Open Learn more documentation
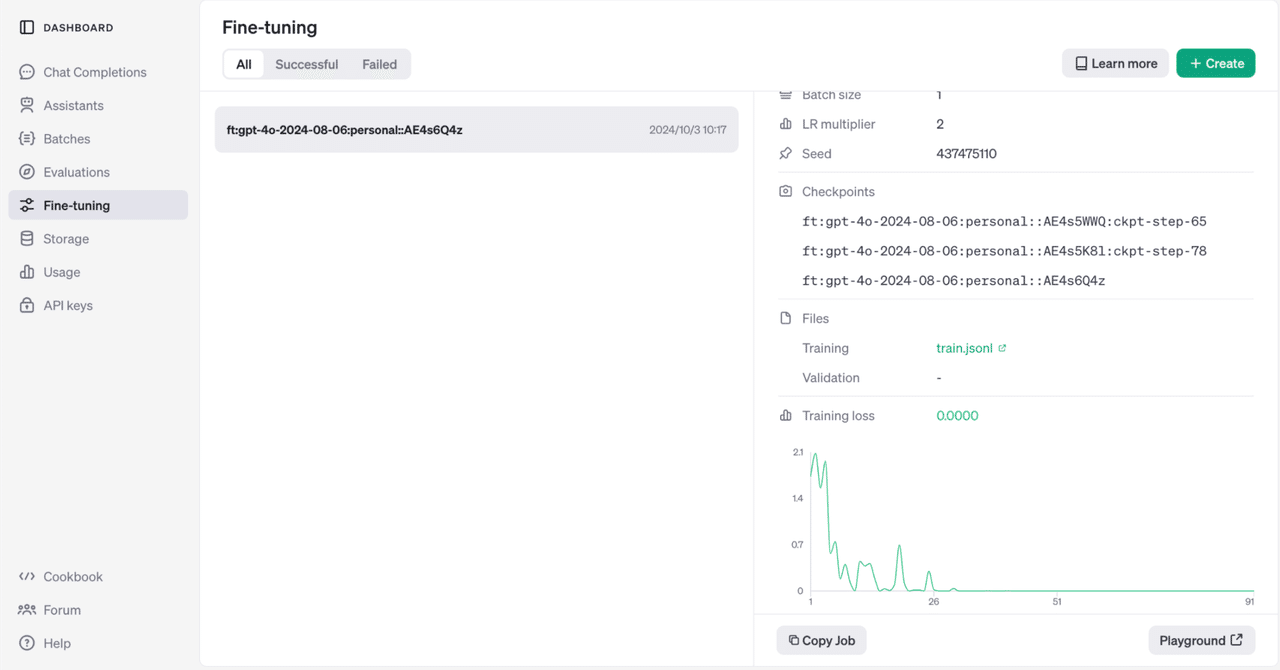The height and width of the screenshot is (670, 1280). [x=1115, y=62]
